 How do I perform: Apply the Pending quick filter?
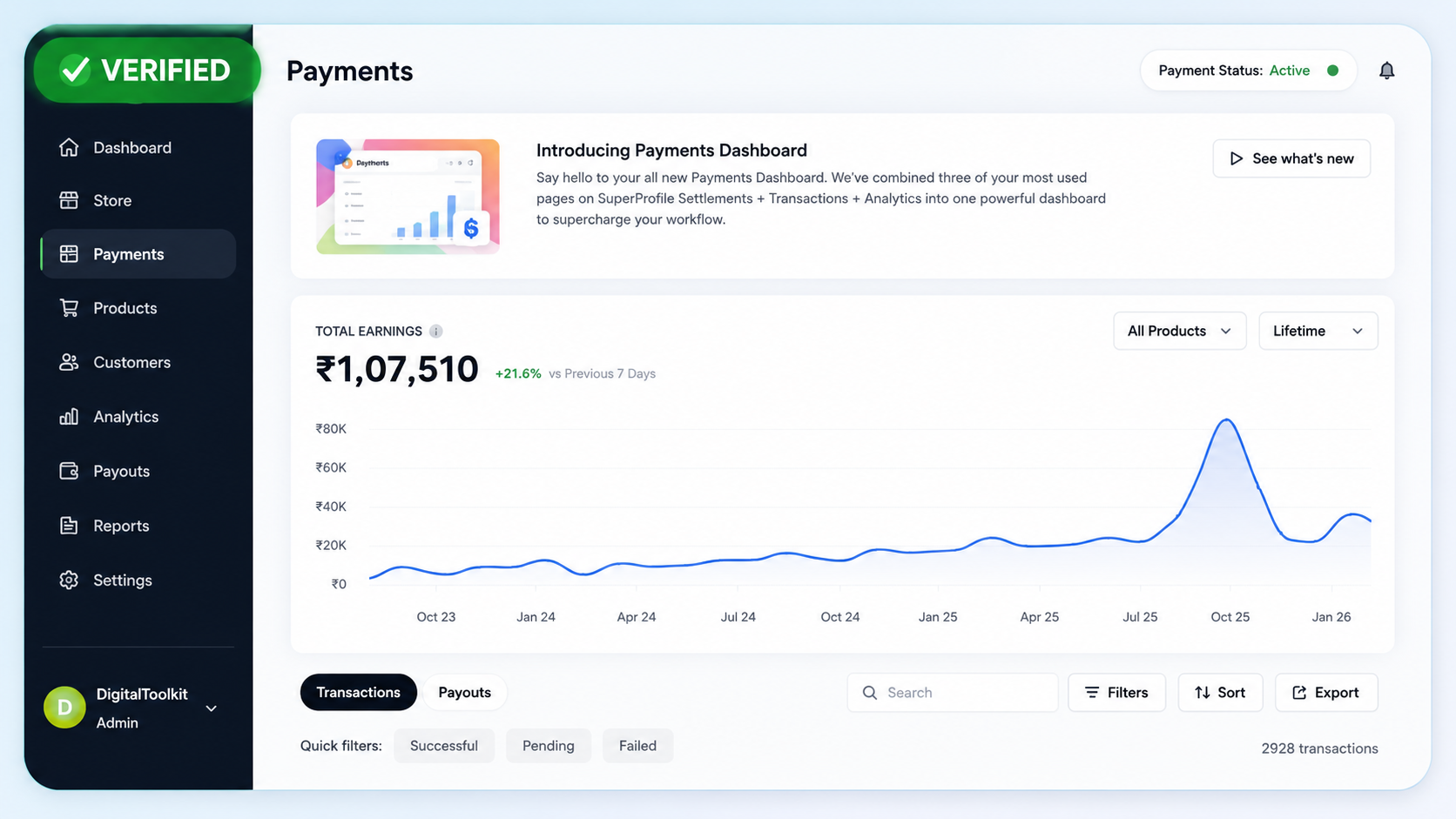click(549, 746)
